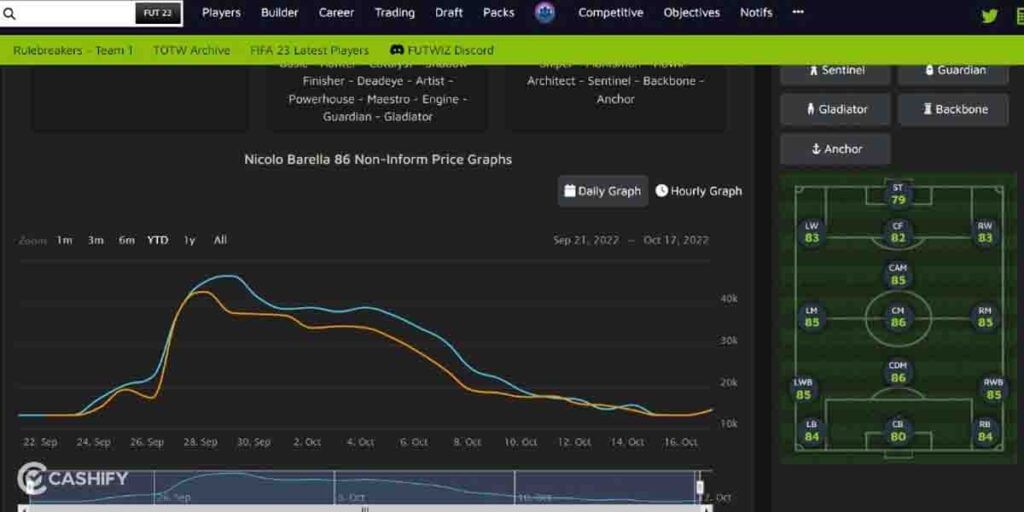Click the 28. Sep x-axis label
The width and height of the screenshot is (1024, 512).
(x=200, y=442)
